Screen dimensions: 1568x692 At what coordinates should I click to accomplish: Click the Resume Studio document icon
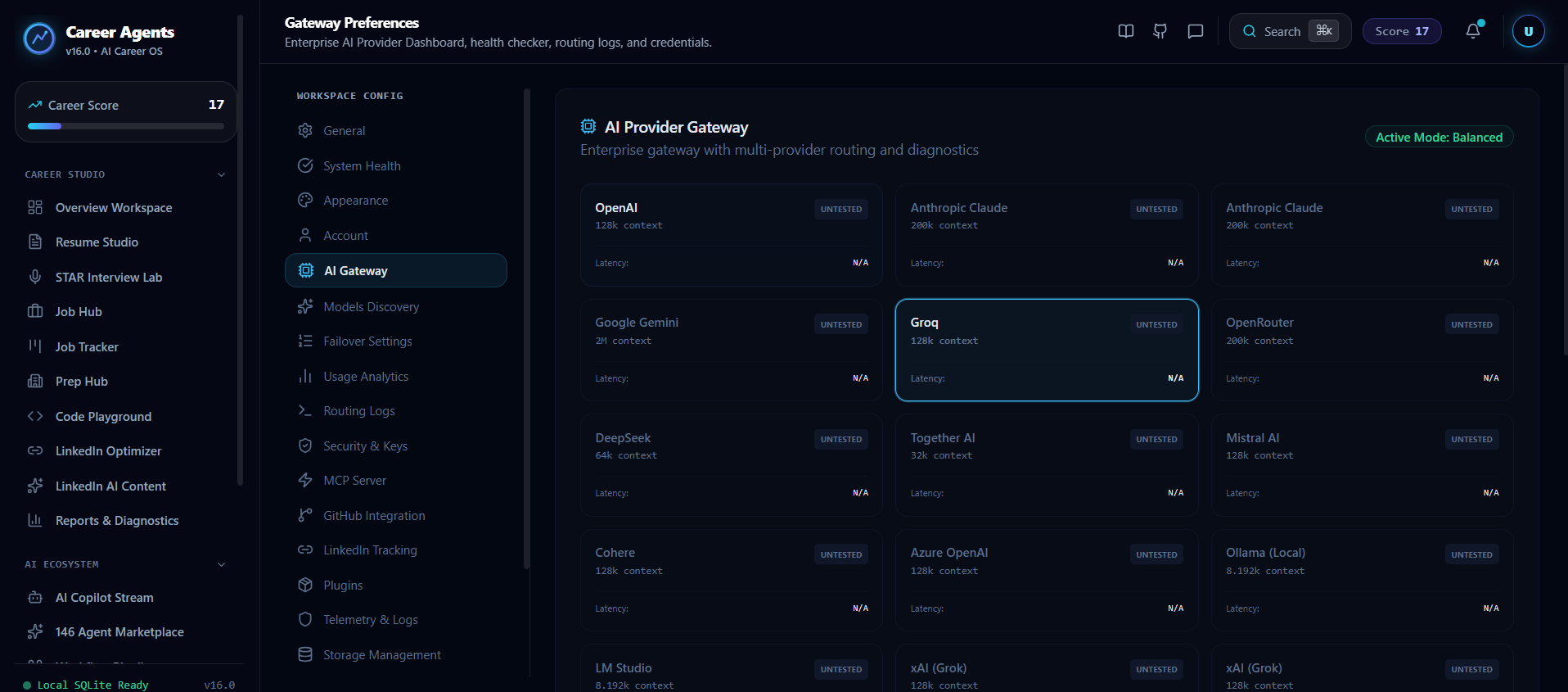[35, 242]
